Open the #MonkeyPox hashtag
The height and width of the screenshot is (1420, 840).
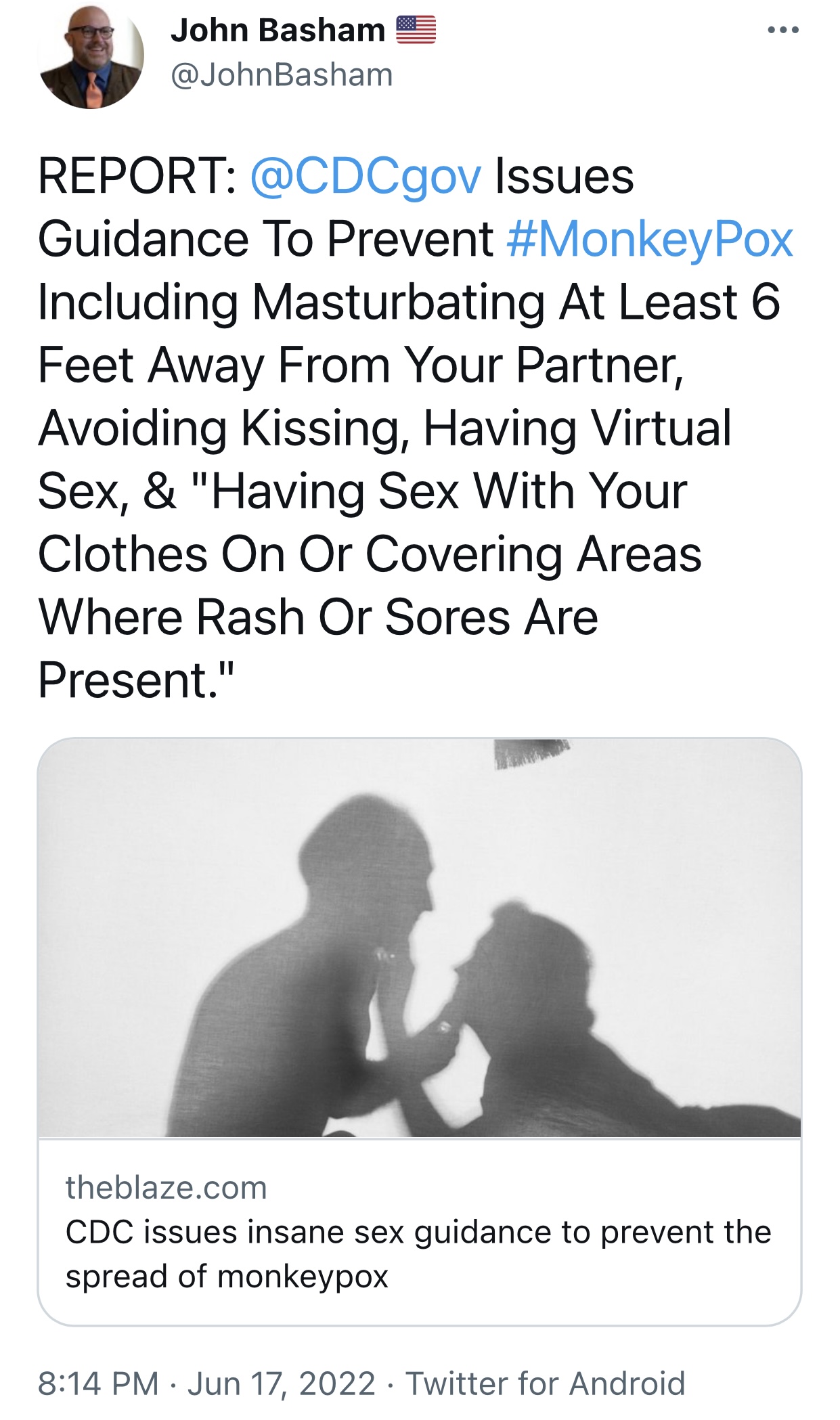pos(650,240)
